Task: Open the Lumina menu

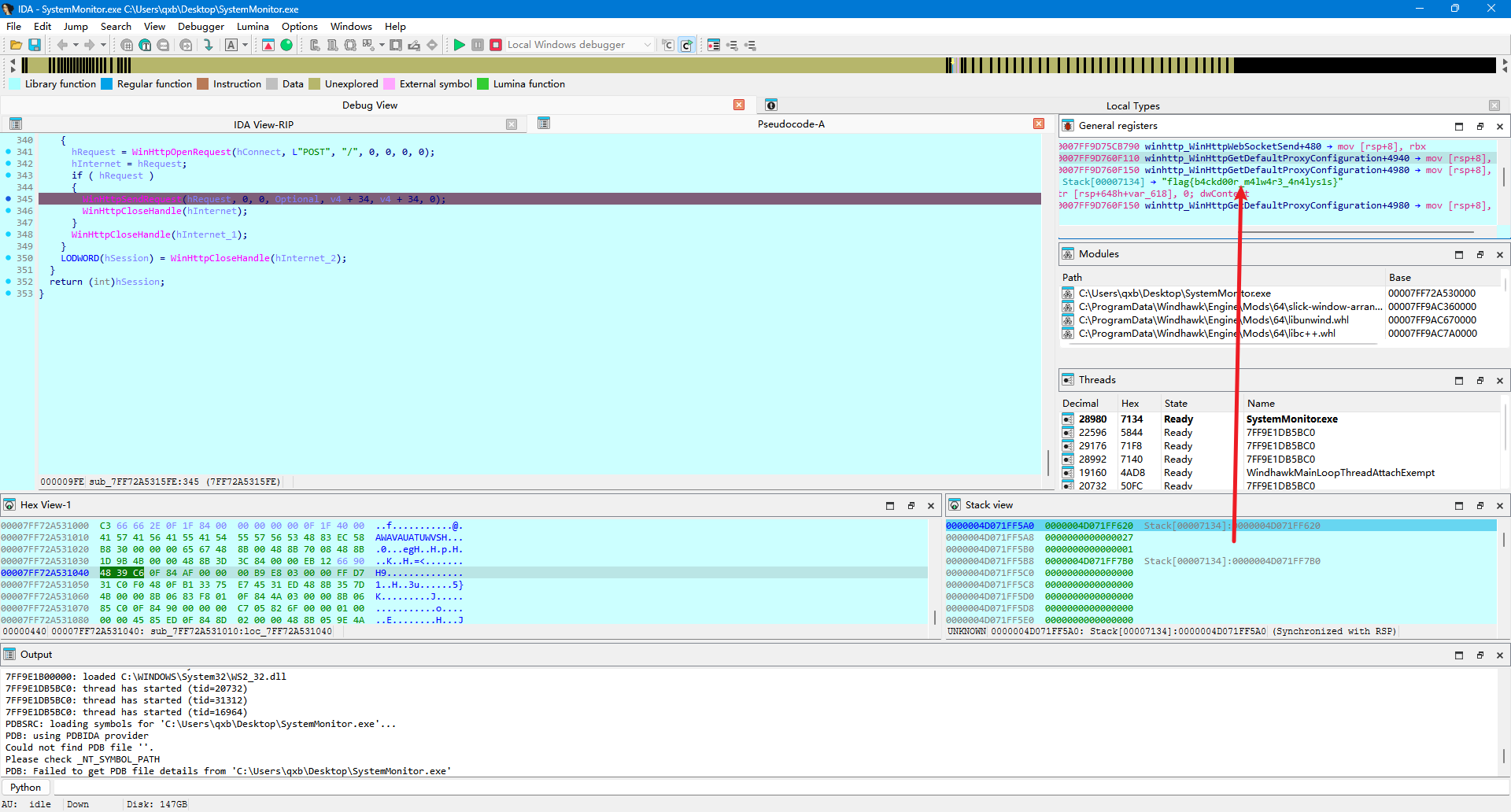Action: (253, 26)
